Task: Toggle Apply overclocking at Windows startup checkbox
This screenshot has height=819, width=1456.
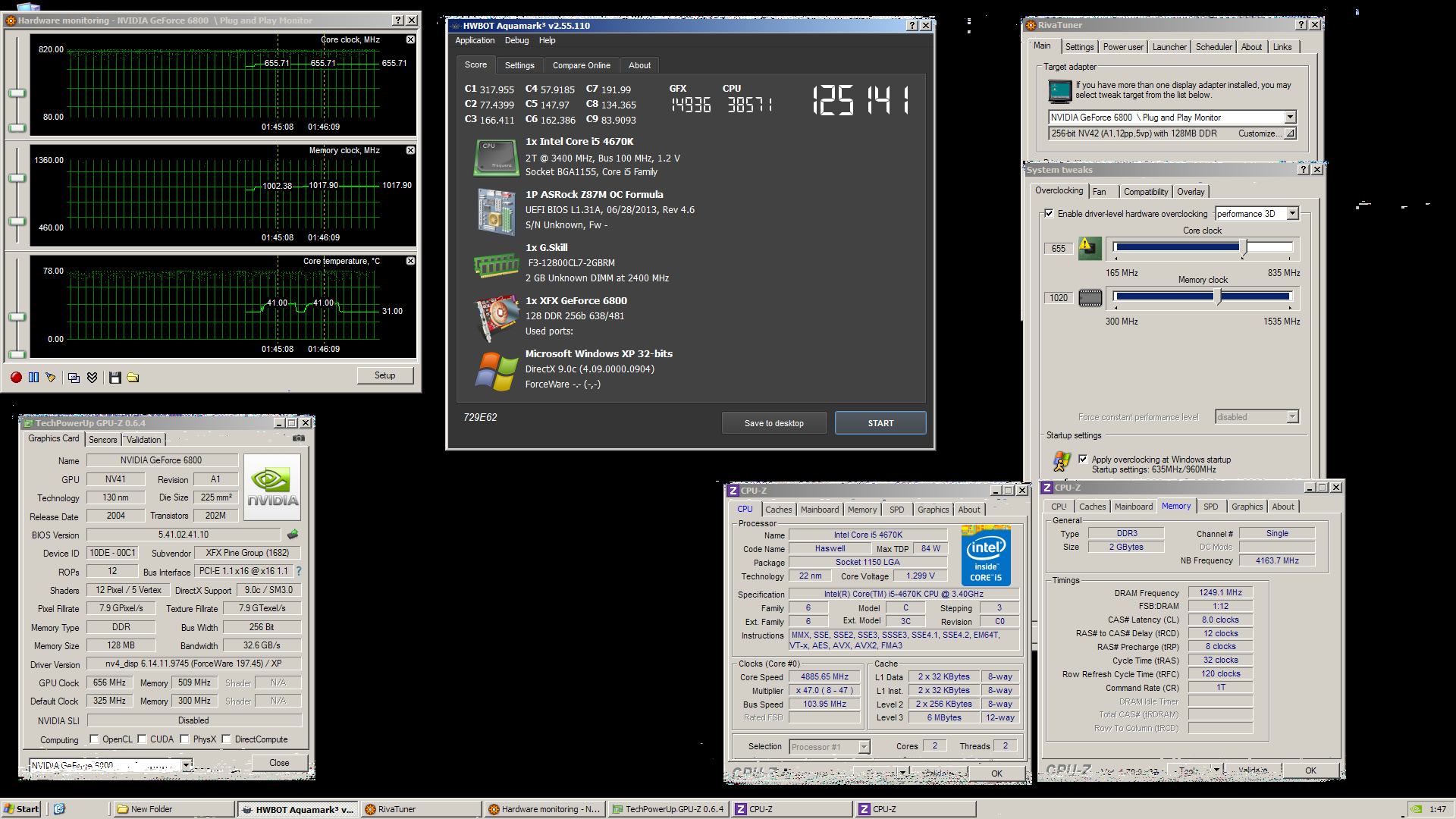Action: pos(1083,459)
